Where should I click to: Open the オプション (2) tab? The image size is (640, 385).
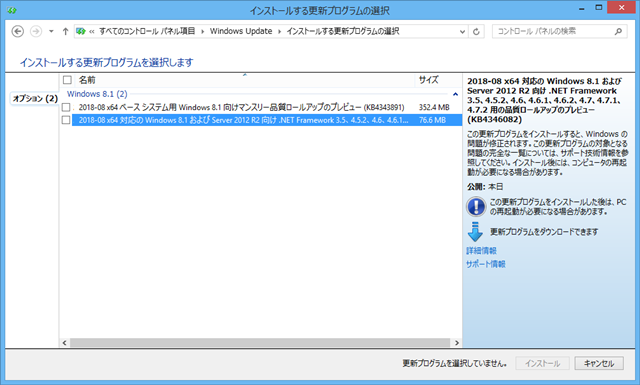[x=35, y=98]
